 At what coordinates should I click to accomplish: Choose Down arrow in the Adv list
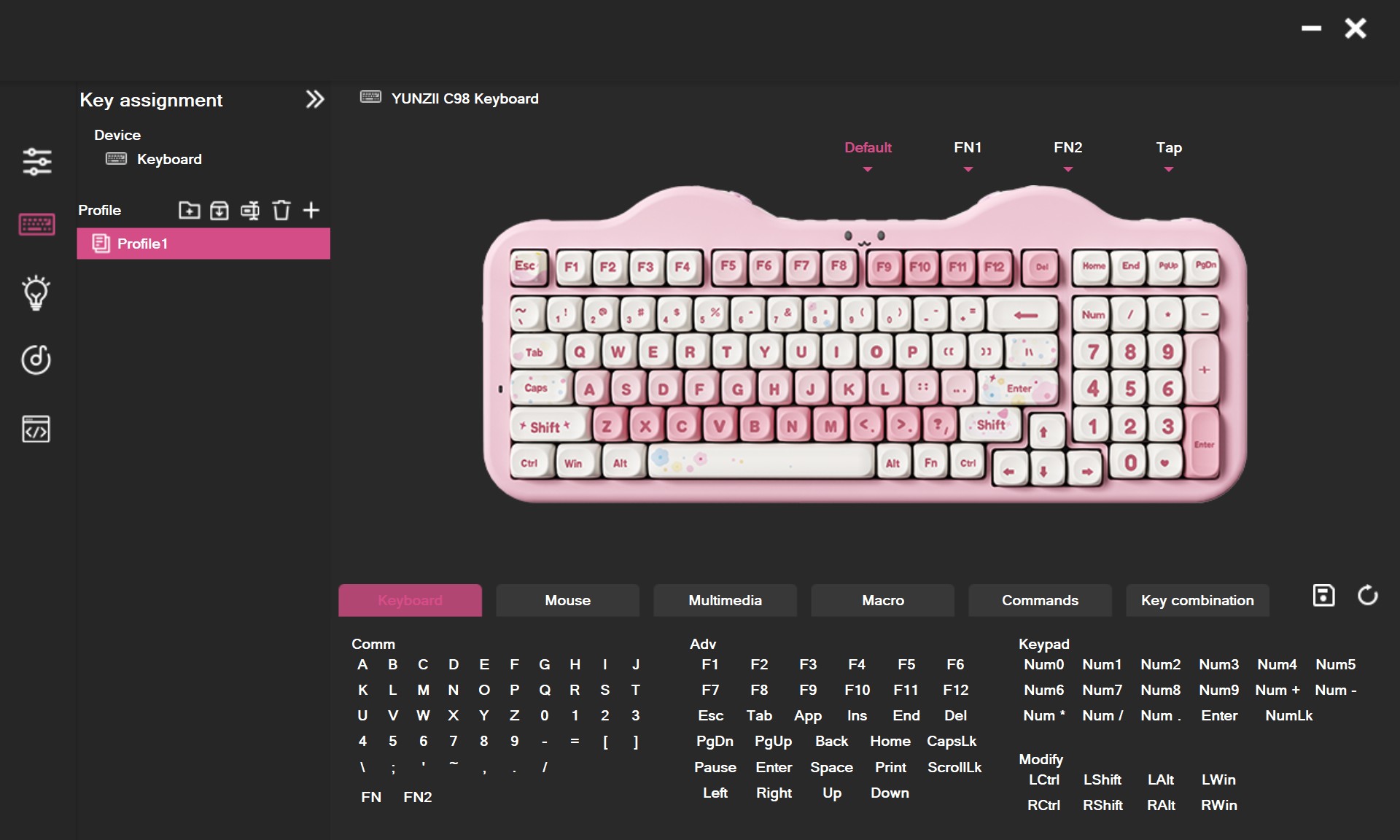[890, 793]
